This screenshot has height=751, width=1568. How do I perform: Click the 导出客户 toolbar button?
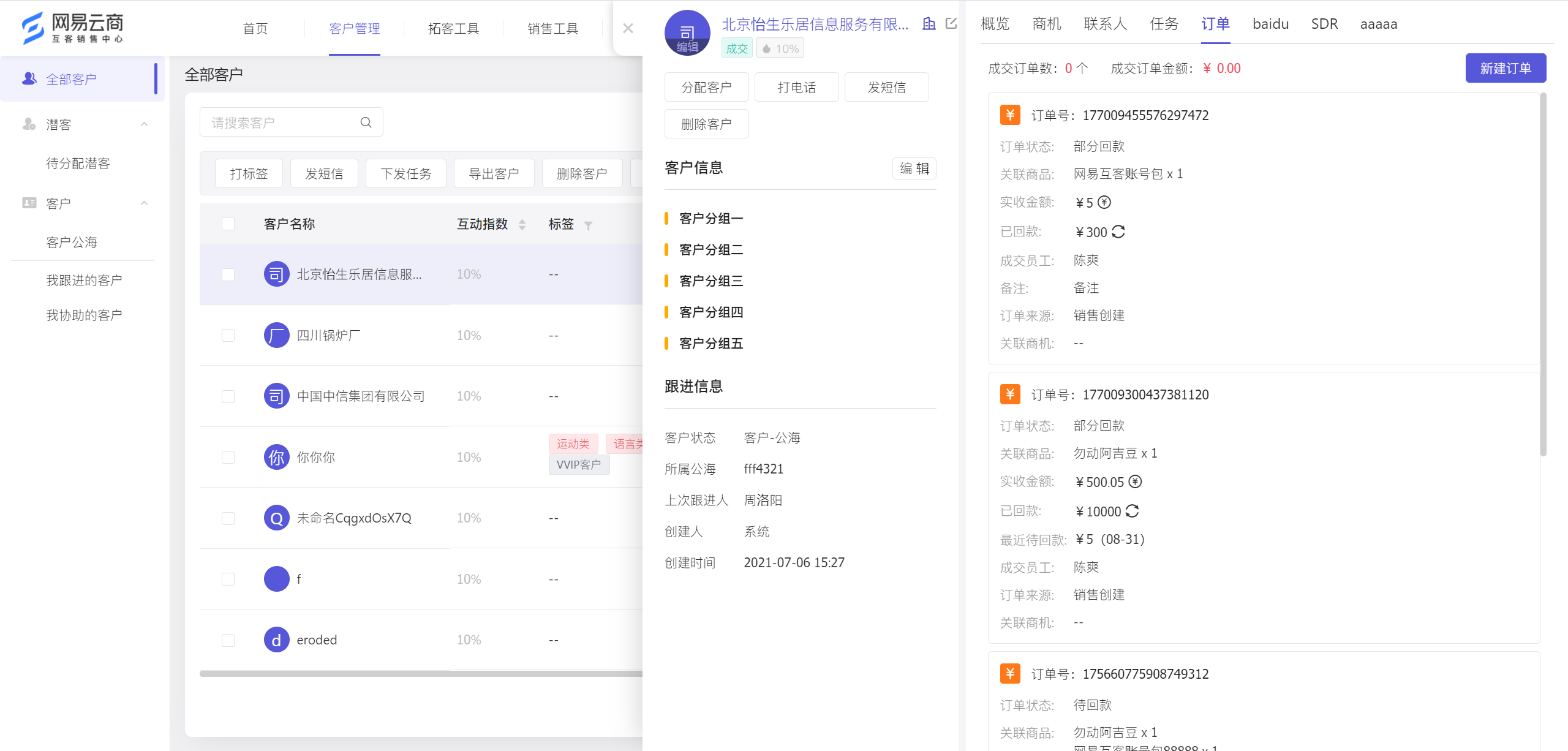click(494, 173)
